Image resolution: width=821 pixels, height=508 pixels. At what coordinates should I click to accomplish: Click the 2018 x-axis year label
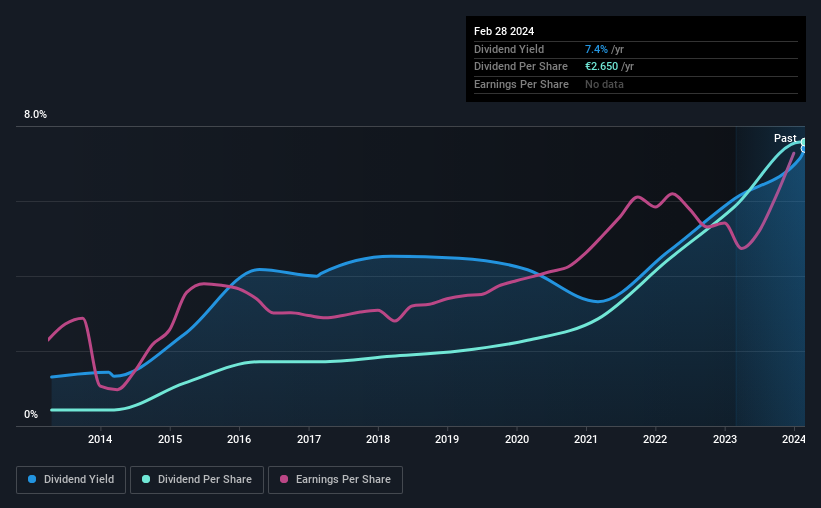coord(378,439)
